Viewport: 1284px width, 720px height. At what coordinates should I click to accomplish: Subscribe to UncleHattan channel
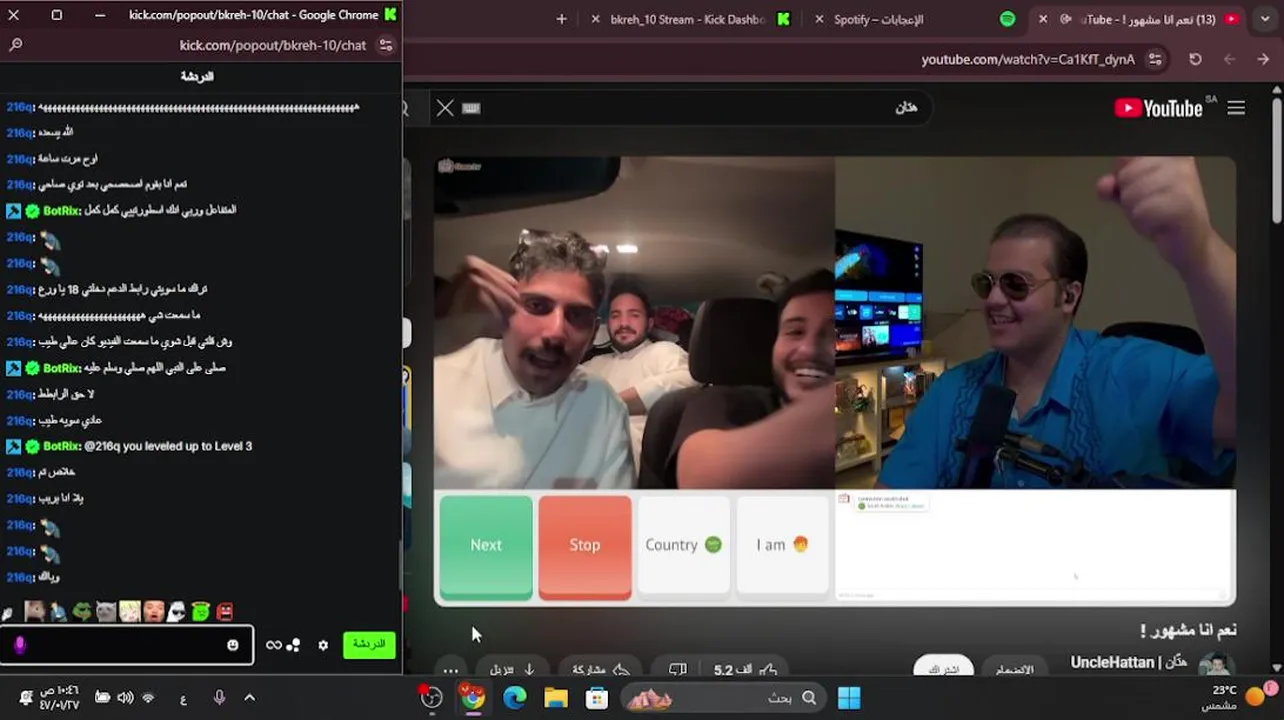943,669
